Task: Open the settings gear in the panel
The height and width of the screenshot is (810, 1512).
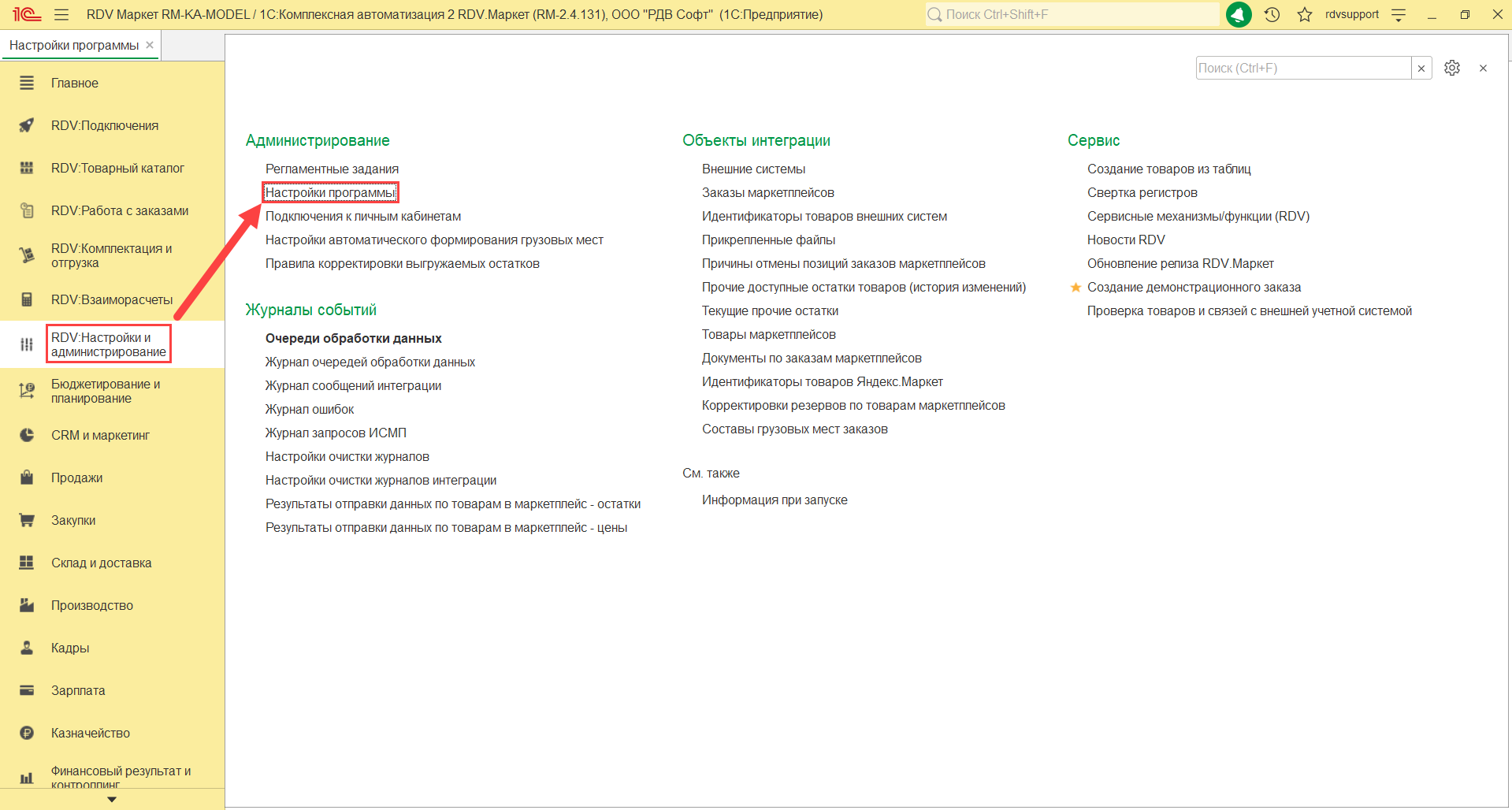Action: pyautogui.click(x=1452, y=68)
